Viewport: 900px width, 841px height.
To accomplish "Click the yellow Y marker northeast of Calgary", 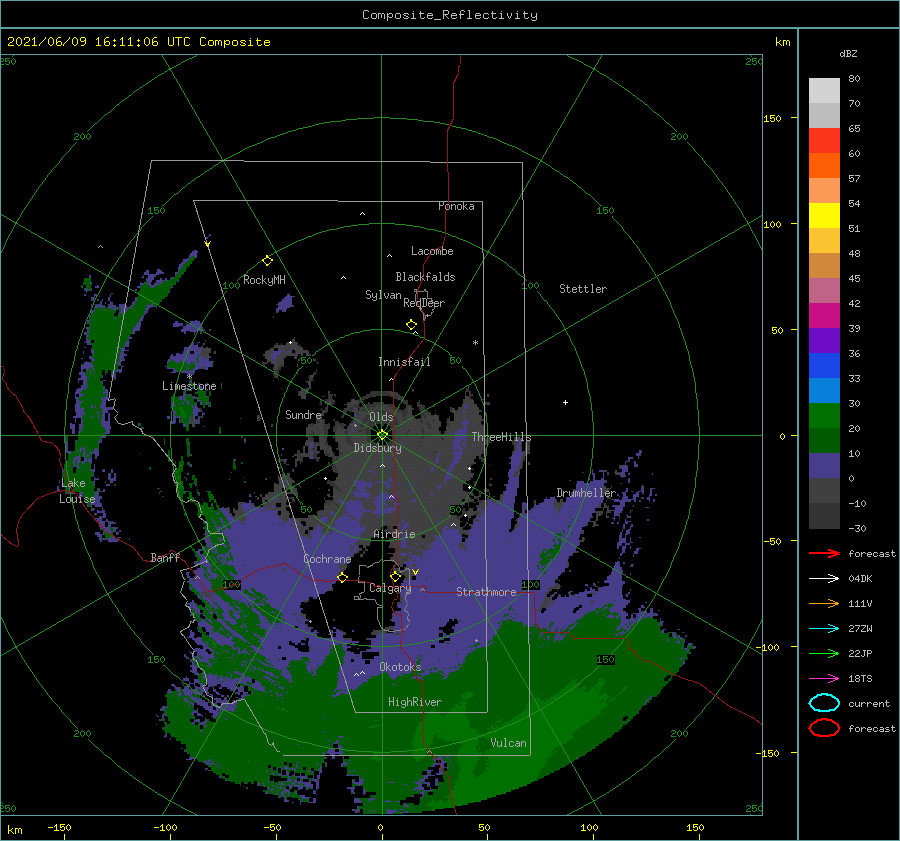I will click(x=415, y=572).
